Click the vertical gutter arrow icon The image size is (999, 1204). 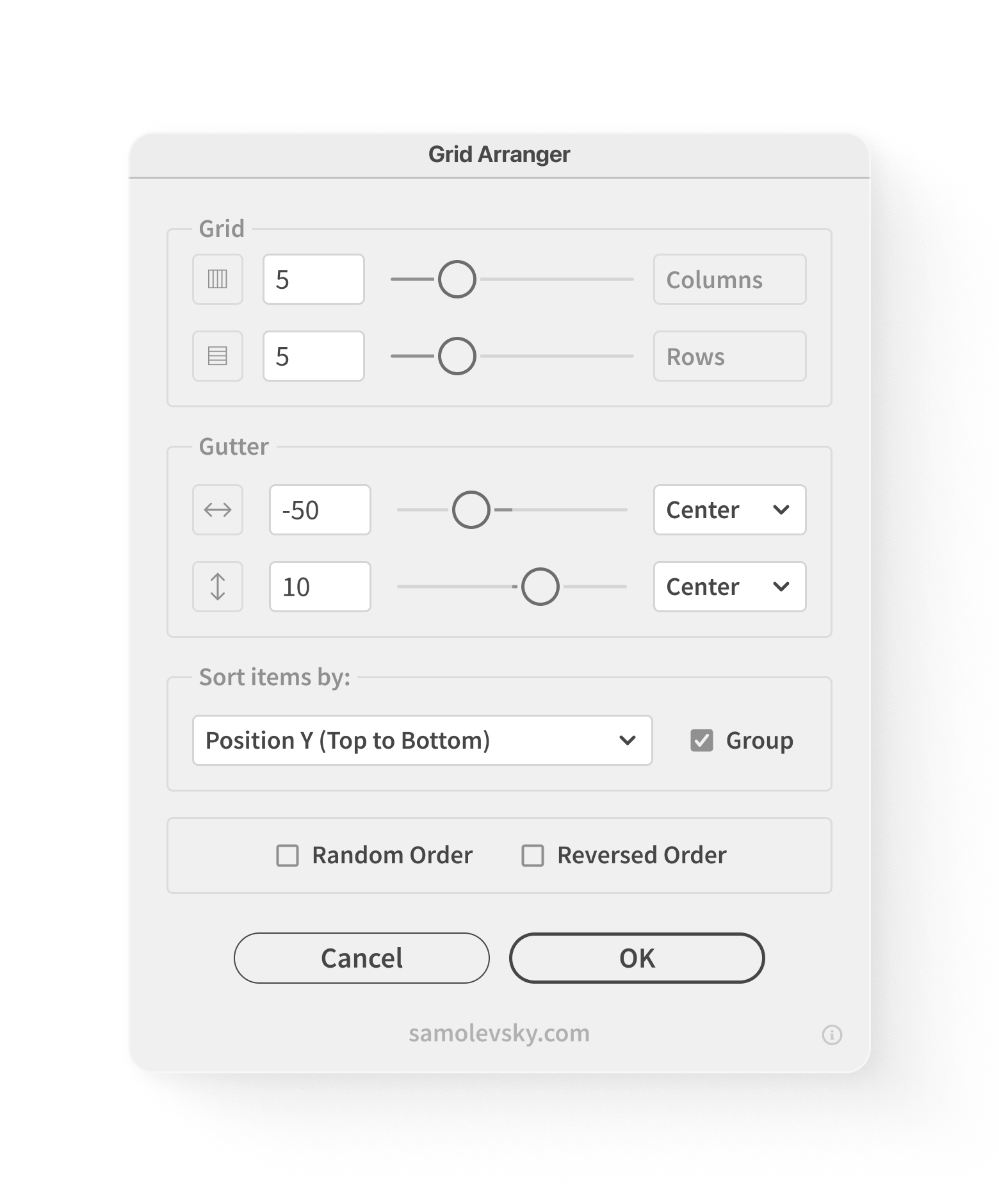point(218,587)
